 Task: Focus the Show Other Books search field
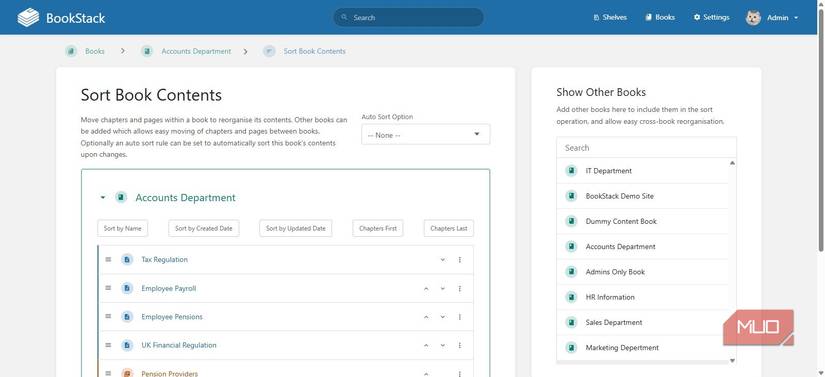(x=646, y=147)
